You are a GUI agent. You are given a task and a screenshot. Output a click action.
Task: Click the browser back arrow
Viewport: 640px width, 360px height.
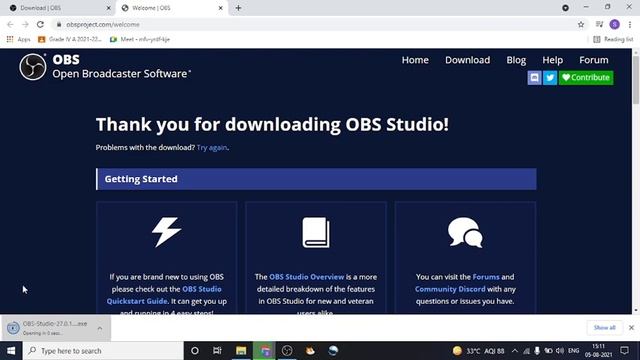tap(10, 24)
